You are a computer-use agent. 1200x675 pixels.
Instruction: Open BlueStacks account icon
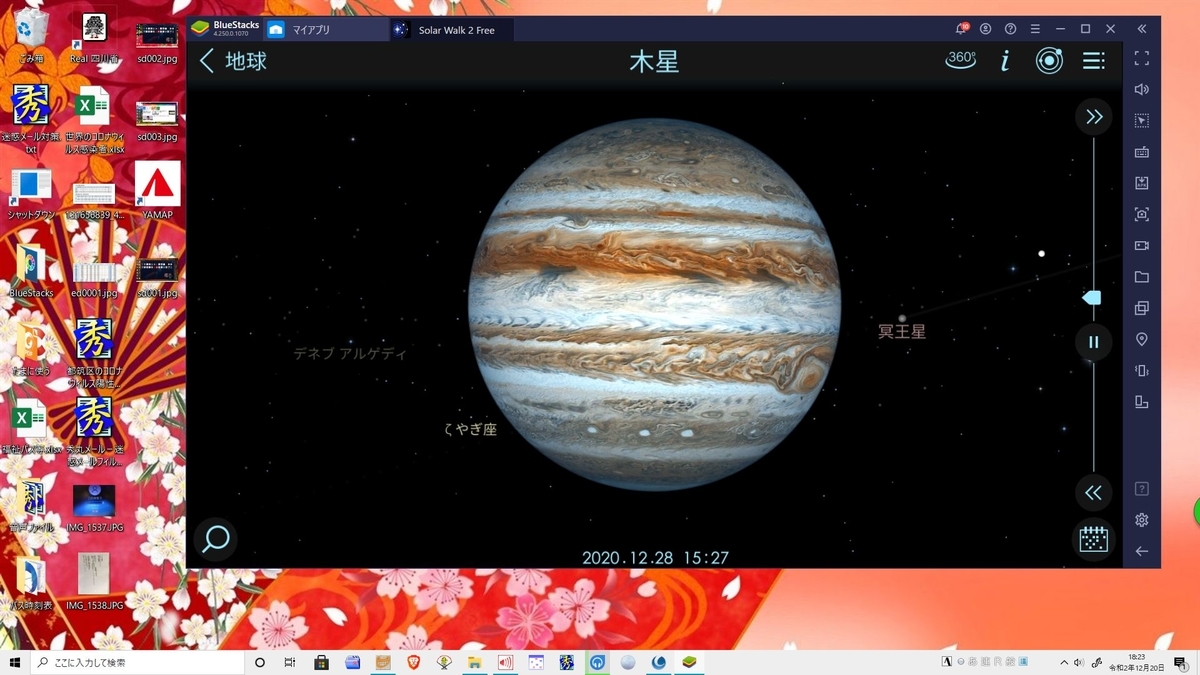[x=986, y=29]
